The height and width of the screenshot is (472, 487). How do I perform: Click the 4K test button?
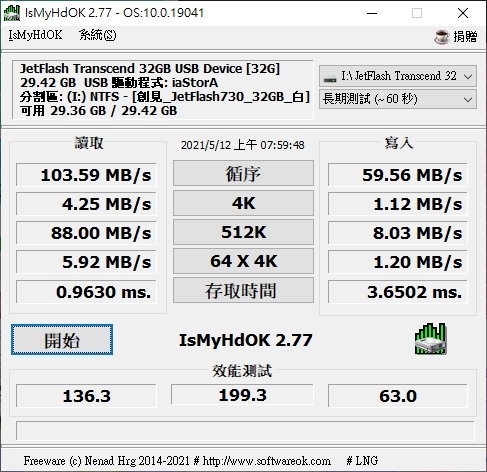pos(243,203)
